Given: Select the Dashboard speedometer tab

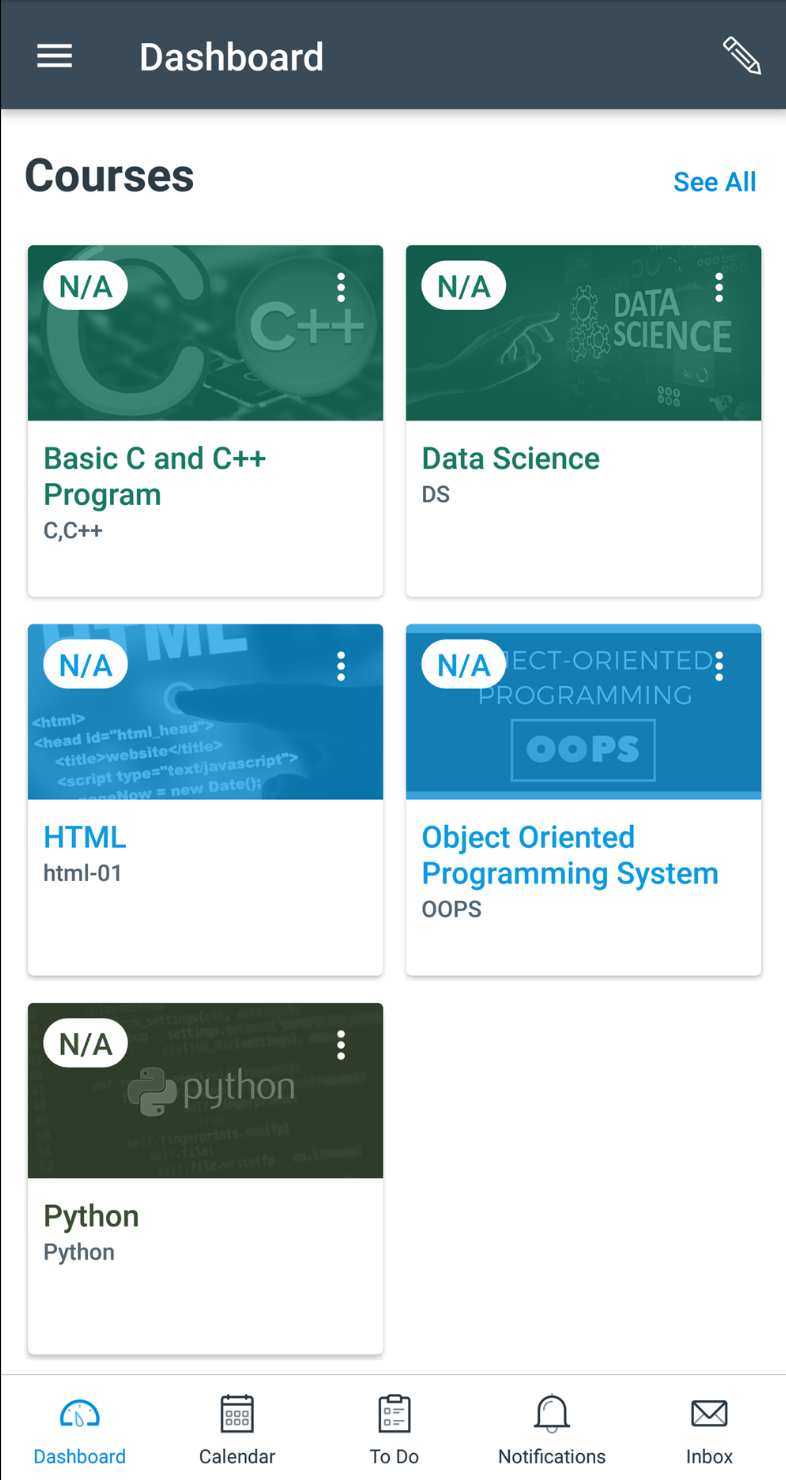Looking at the screenshot, I should [80, 1414].
